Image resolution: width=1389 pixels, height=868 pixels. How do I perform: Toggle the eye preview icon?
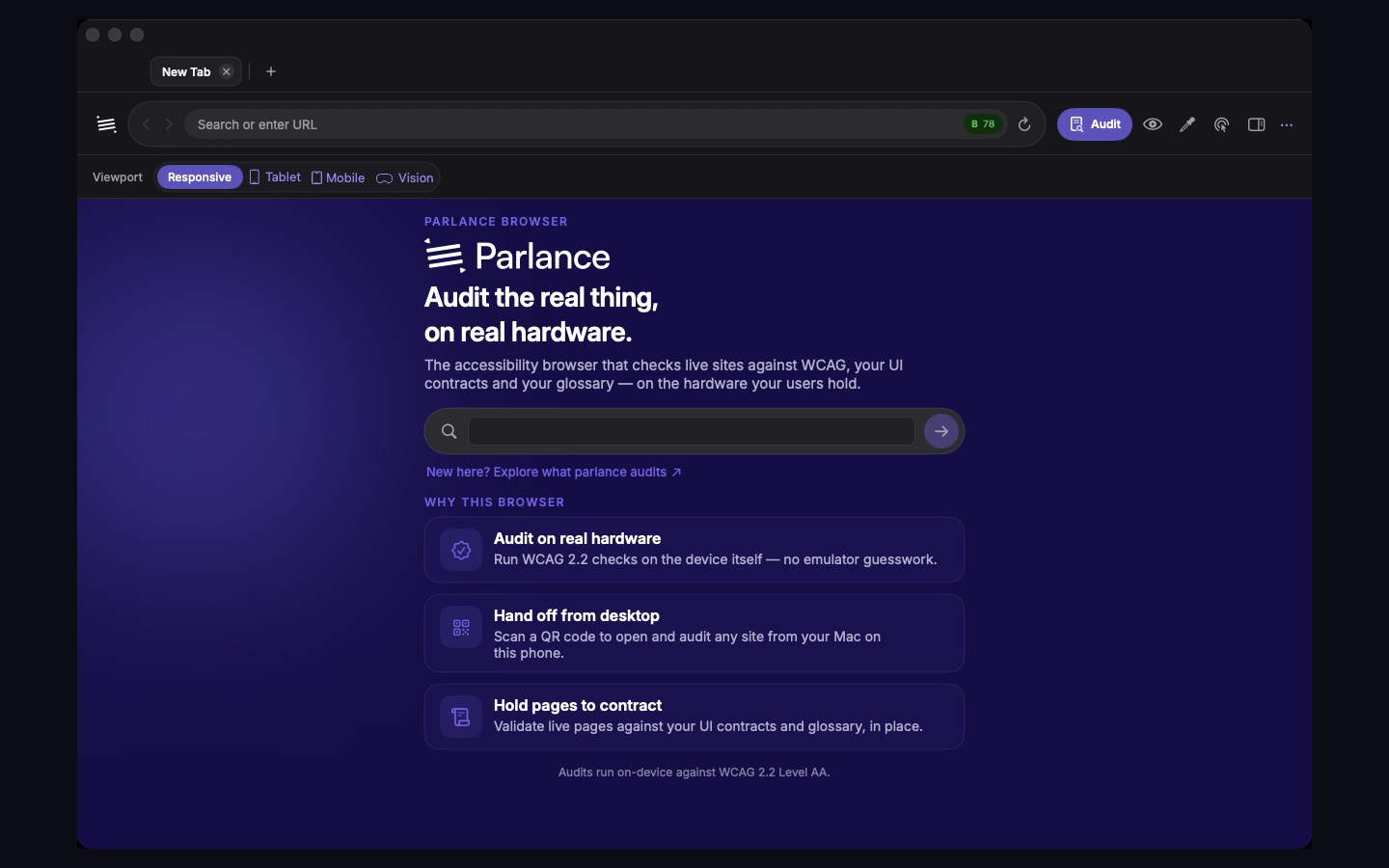point(1153,124)
